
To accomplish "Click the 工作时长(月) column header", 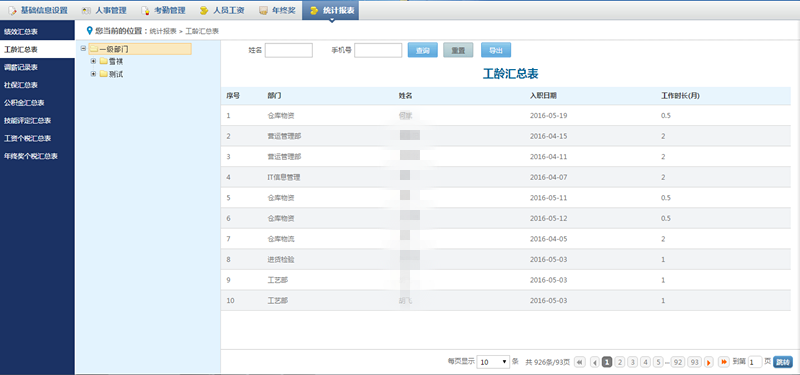I will [680, 95].
